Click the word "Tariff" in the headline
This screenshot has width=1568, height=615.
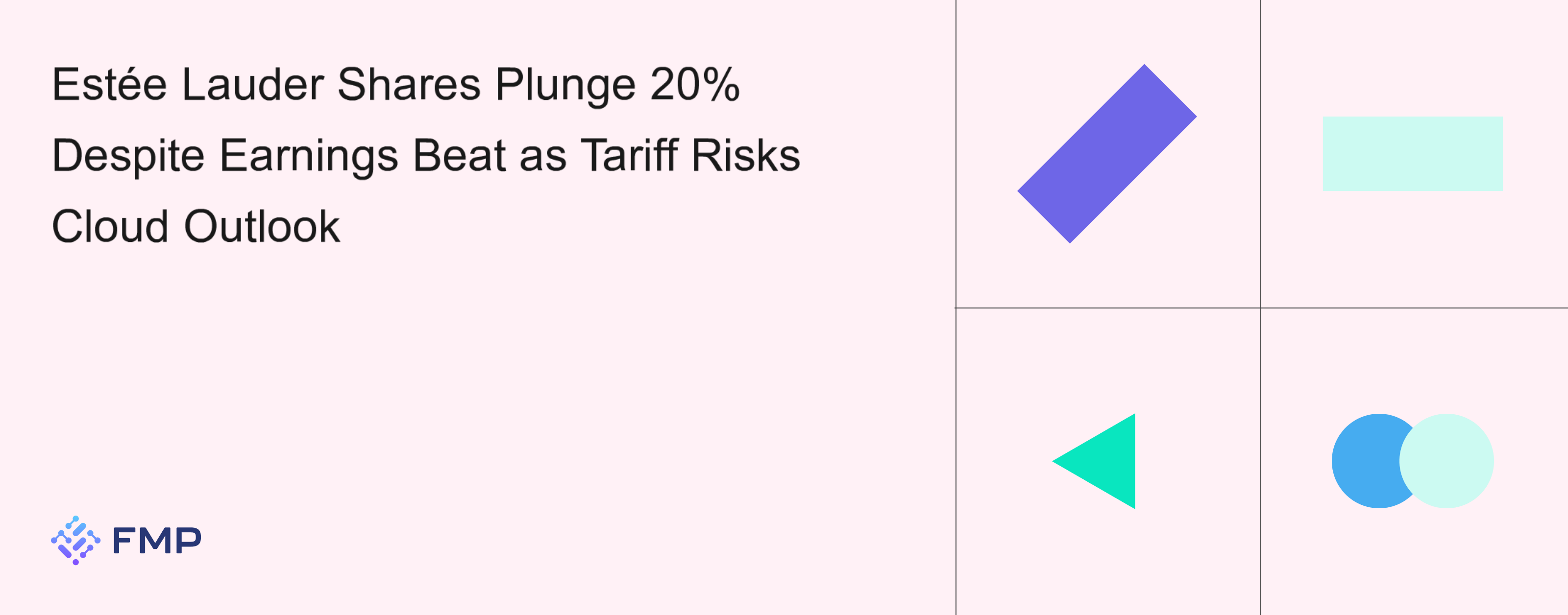coord(629,156)
